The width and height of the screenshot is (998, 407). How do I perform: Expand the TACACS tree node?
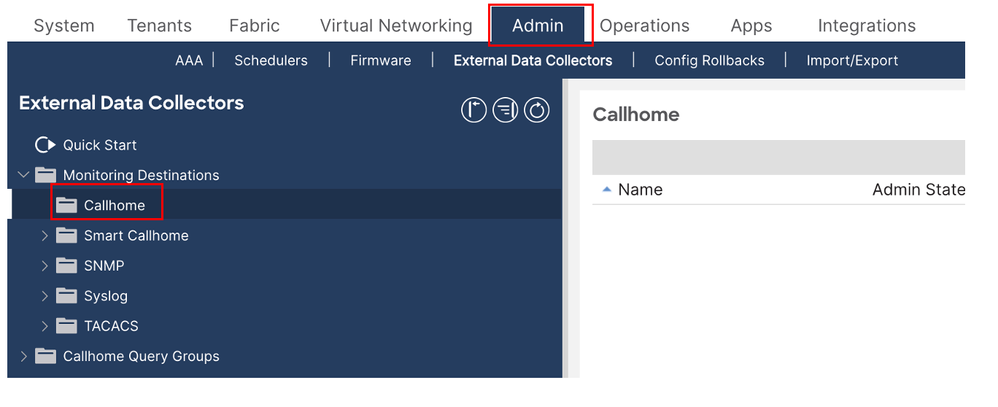(45, 326)
